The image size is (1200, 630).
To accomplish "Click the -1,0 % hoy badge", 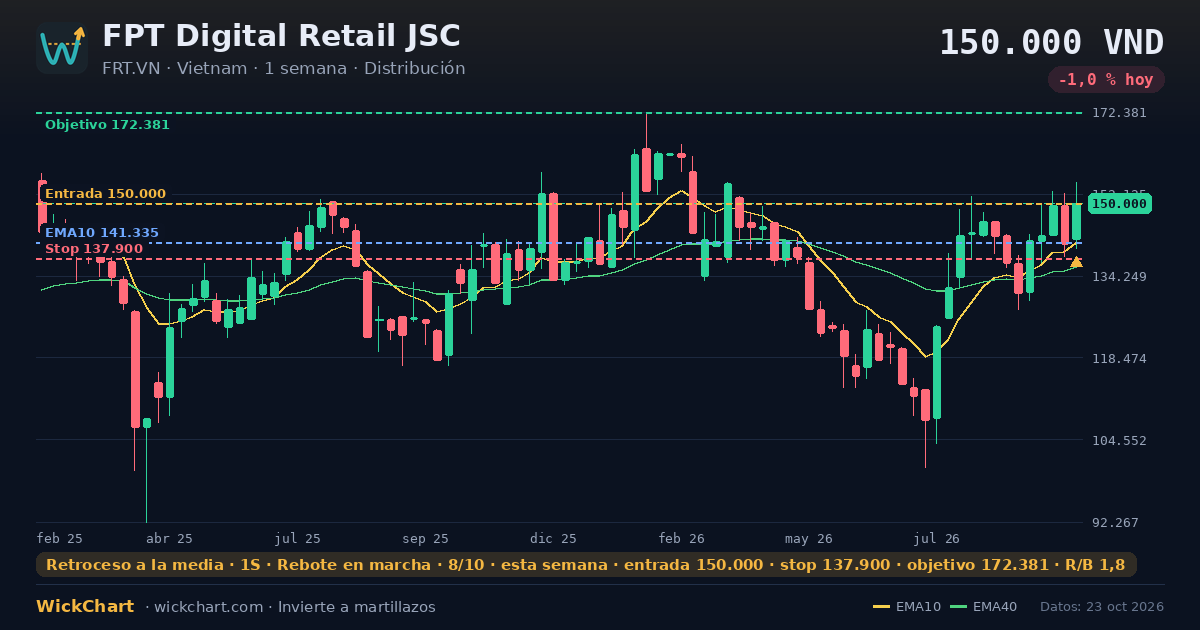I will click(1106, 80).
